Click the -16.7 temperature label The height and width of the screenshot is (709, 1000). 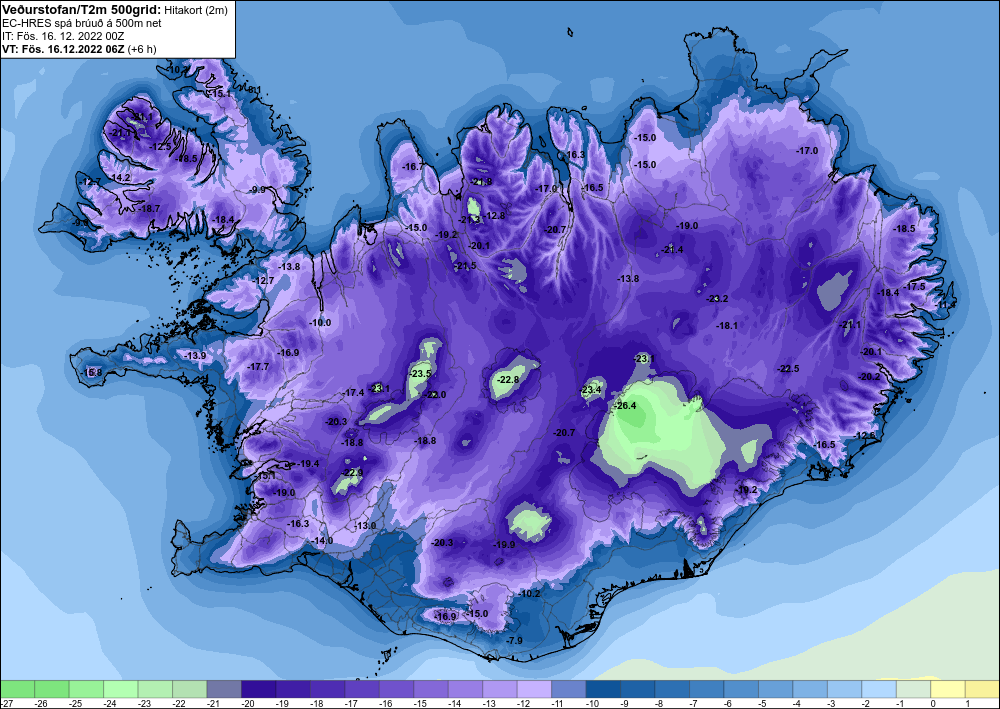tap(413, 166)
